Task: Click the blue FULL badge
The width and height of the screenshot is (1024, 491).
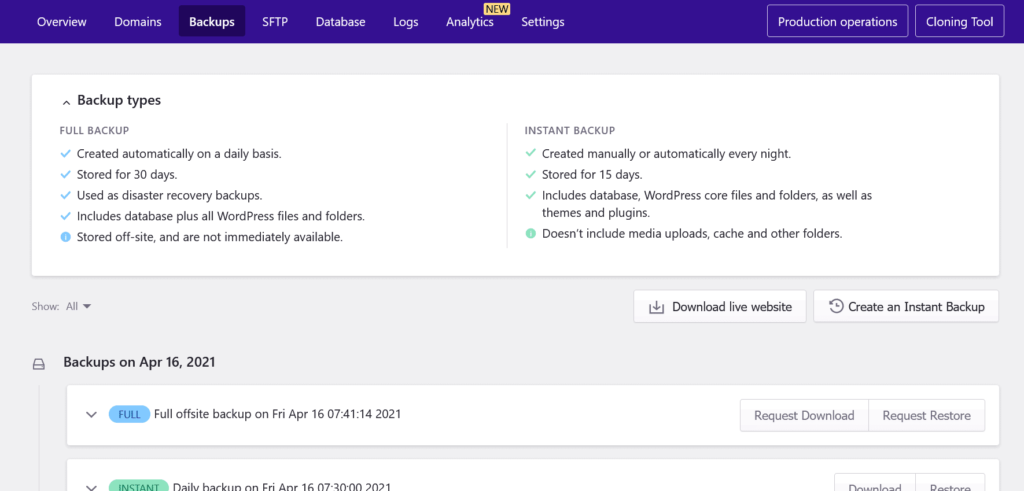Action: [x=129, y=414]
